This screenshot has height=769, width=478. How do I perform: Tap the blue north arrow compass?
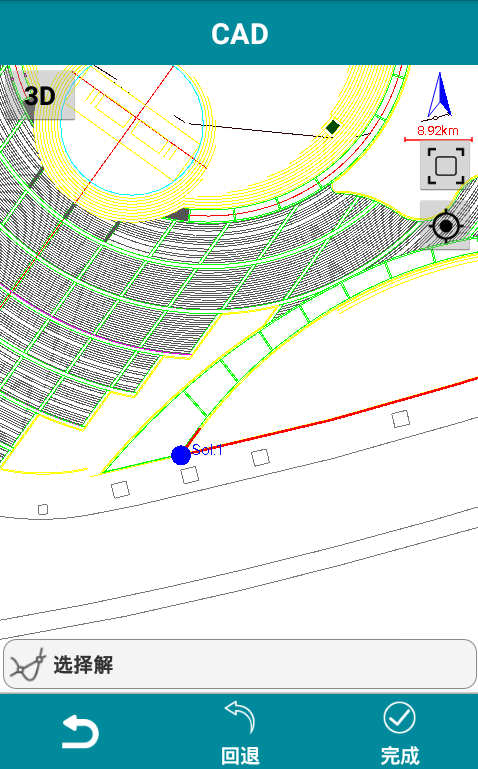click(439, 95)
